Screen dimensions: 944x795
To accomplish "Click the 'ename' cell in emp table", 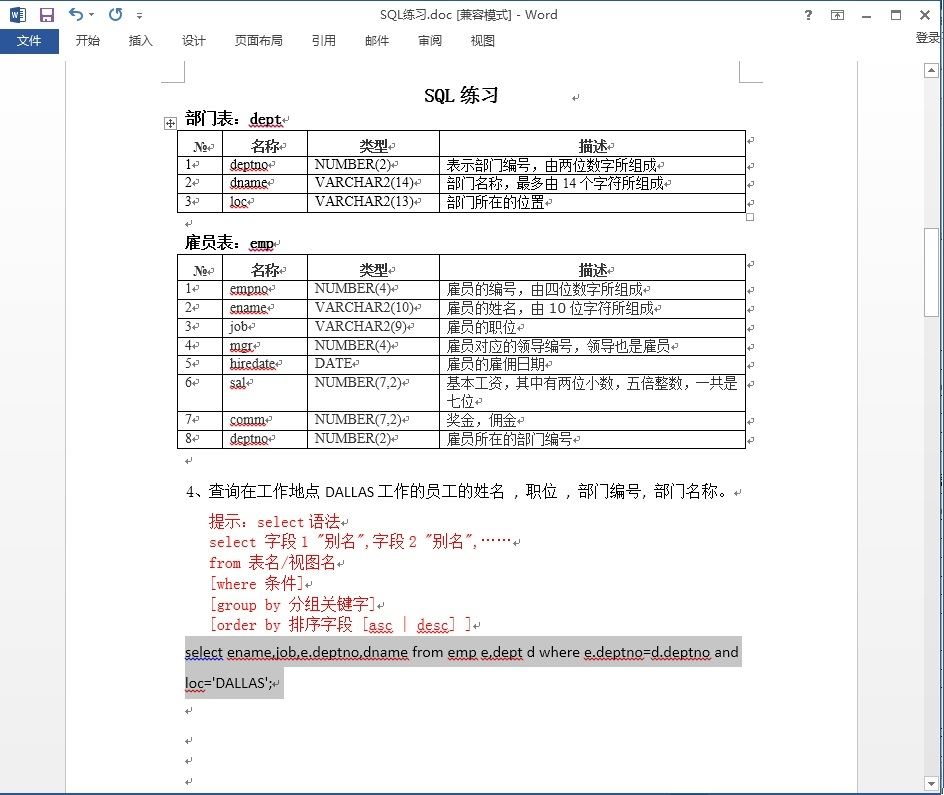I will click(265, 309).
